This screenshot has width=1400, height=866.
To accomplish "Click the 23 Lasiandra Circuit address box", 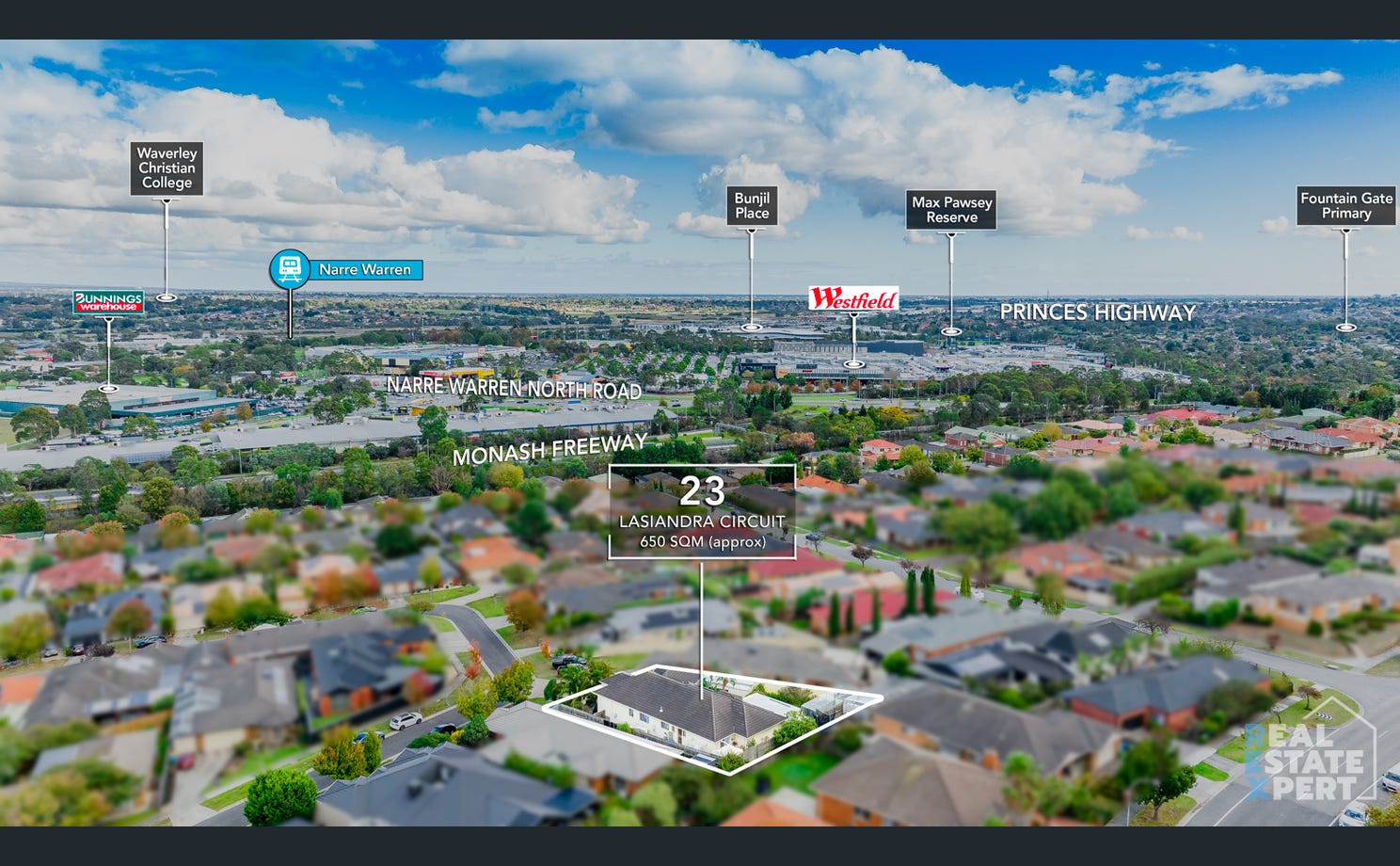I will click(702, 512).
